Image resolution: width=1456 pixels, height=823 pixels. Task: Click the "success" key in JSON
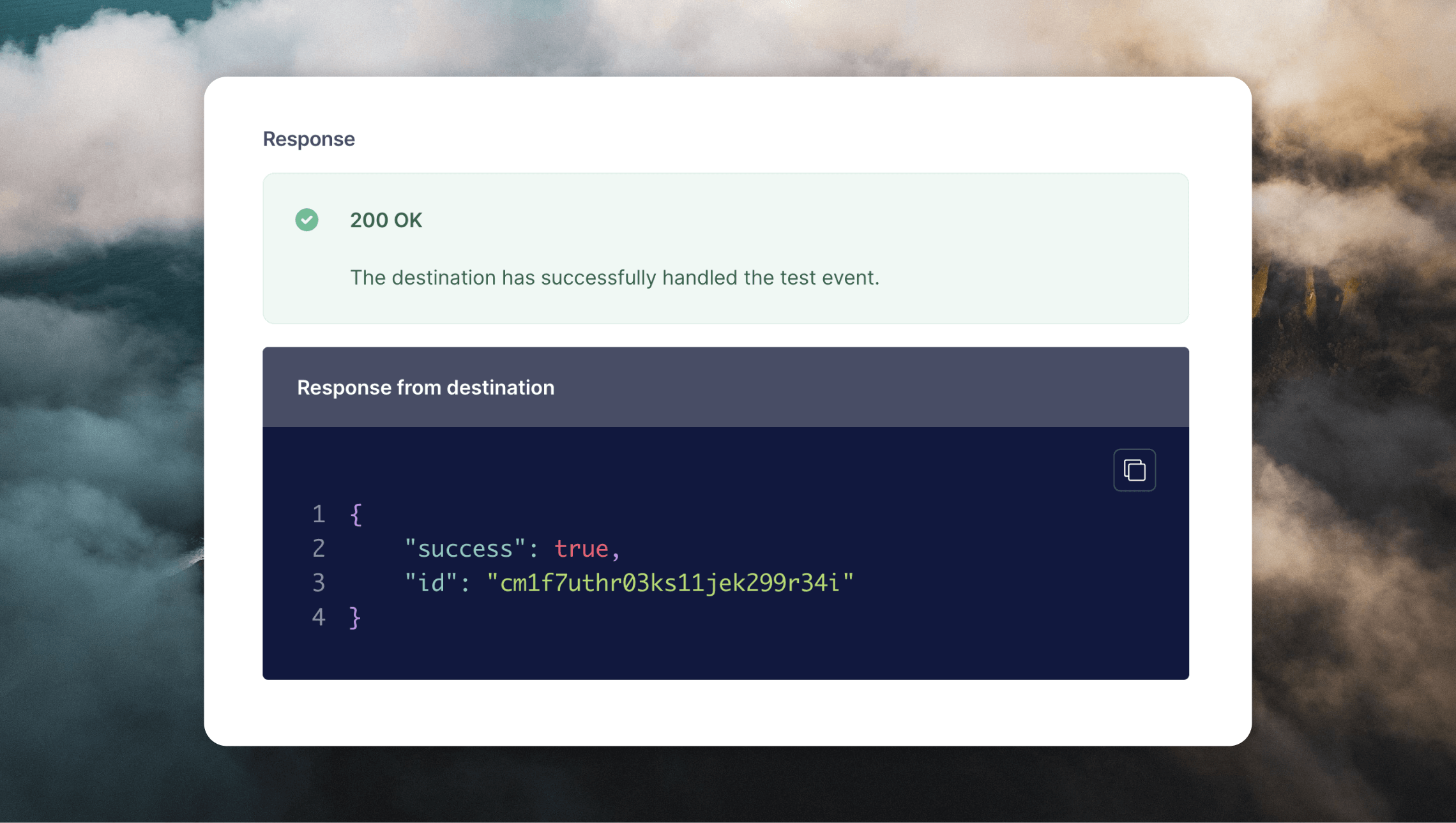tap(465, 549)
